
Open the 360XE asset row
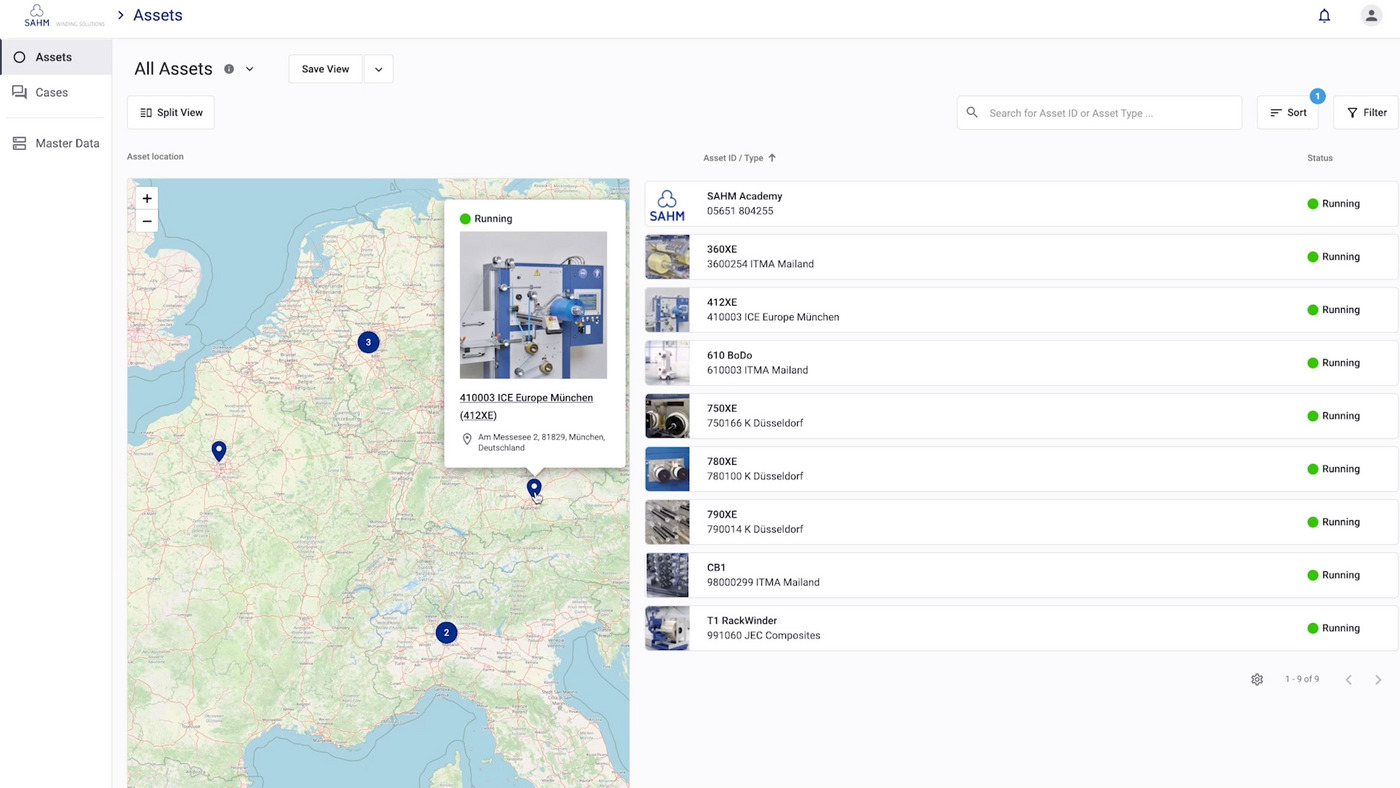pos(1021,257)
